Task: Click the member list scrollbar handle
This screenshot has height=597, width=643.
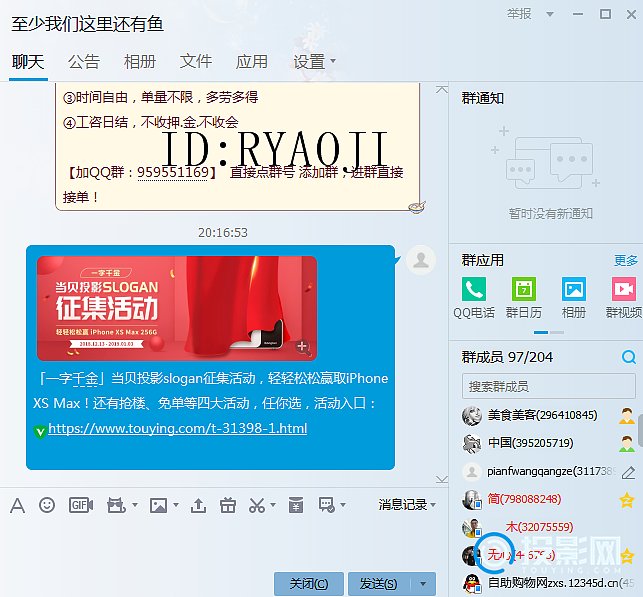Action: tap(640, 431)
